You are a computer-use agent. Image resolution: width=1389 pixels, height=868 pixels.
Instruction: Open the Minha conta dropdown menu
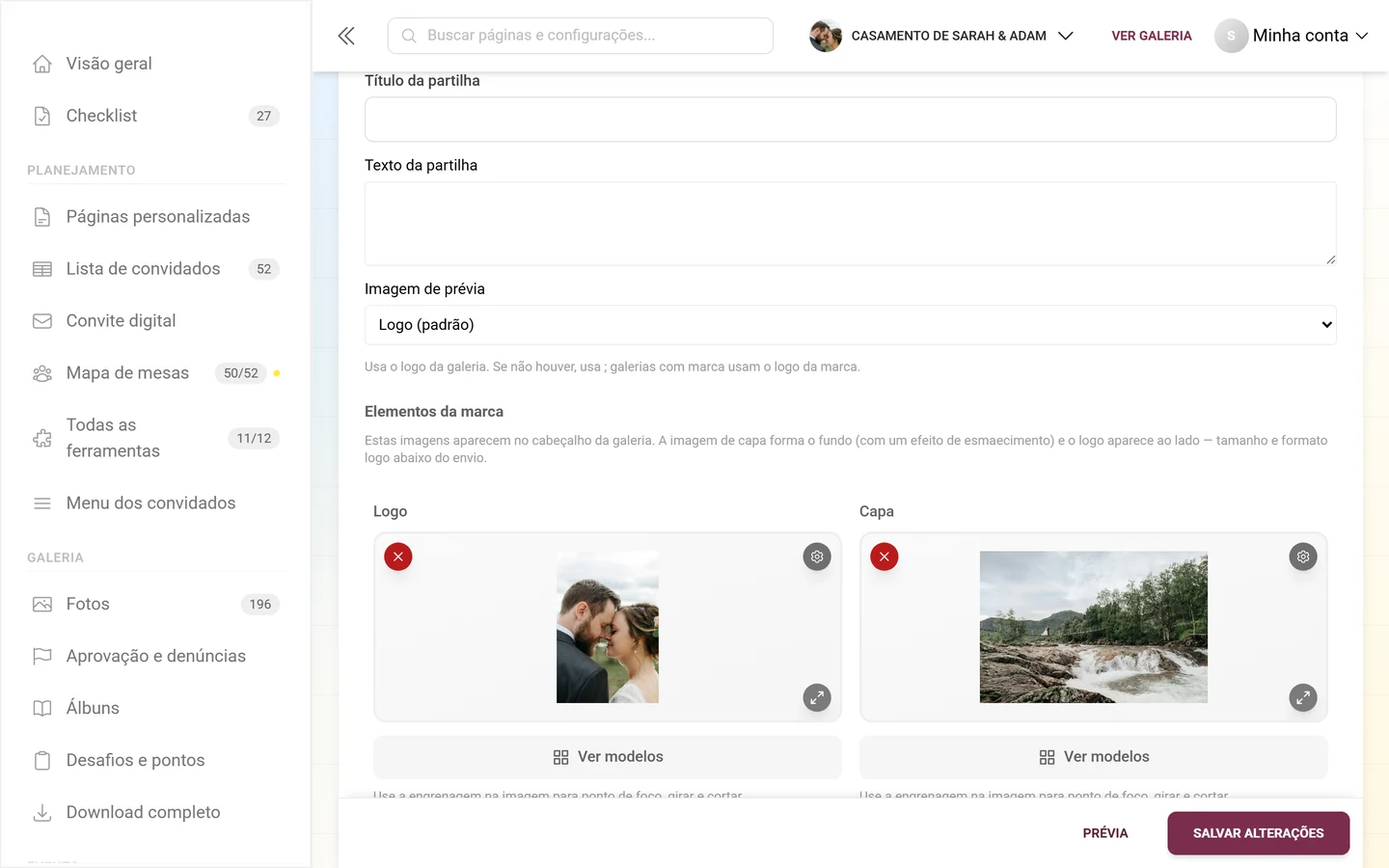(1292, 36)
